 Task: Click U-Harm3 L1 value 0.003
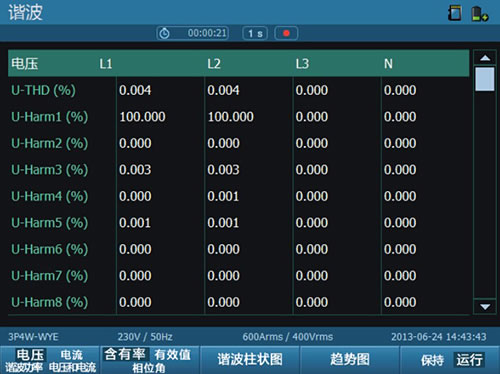(135, 170)
